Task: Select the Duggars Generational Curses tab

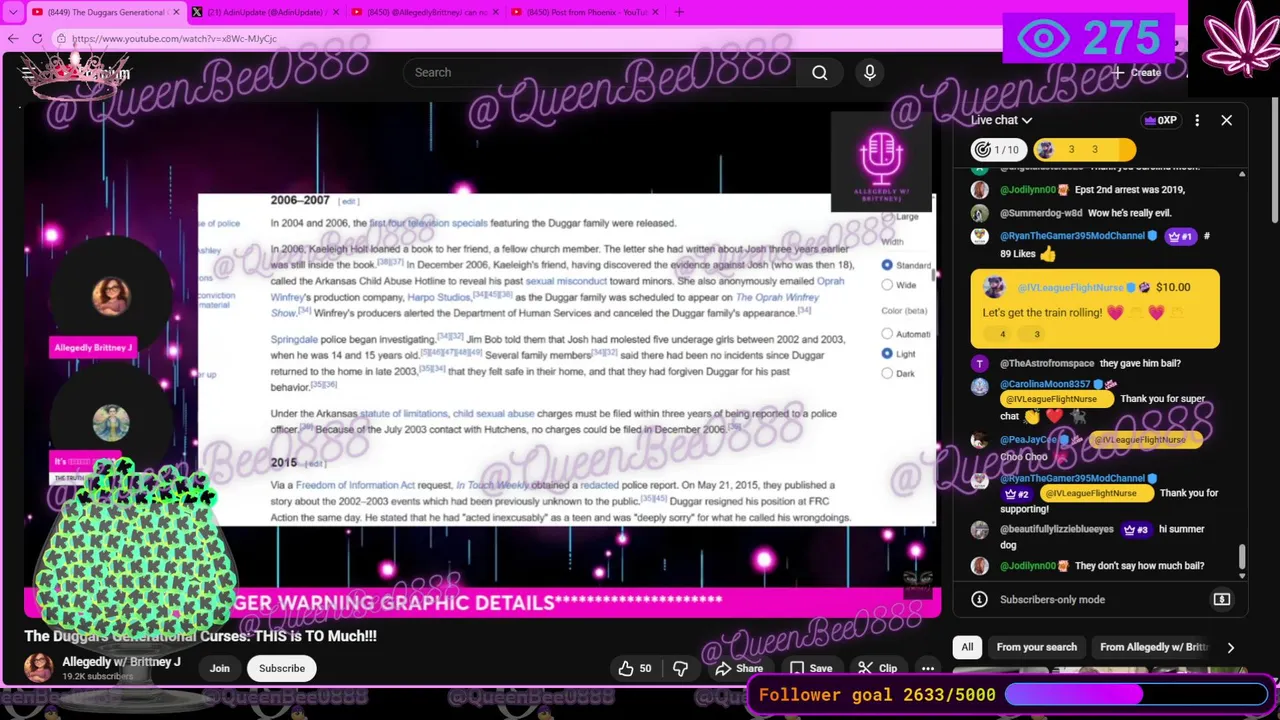Action: coord(104,12)
